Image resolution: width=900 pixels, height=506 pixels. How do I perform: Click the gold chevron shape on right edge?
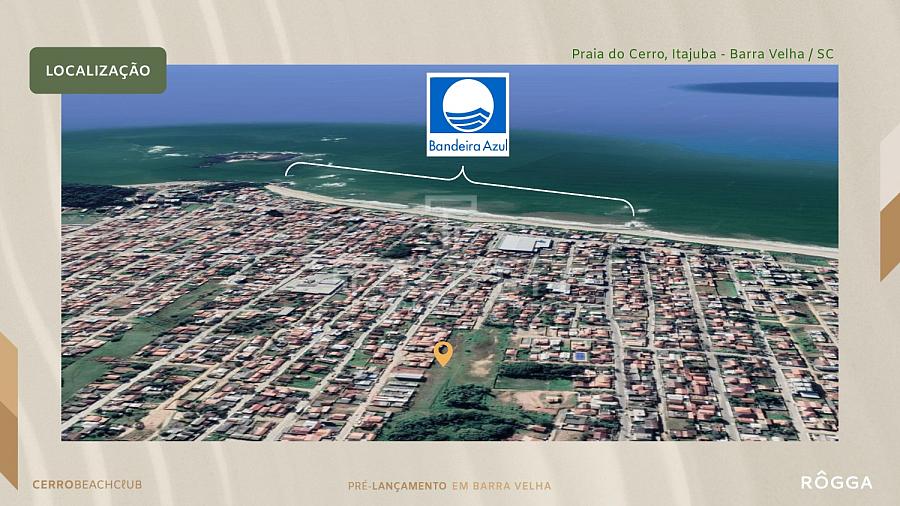tap(888, 235)
